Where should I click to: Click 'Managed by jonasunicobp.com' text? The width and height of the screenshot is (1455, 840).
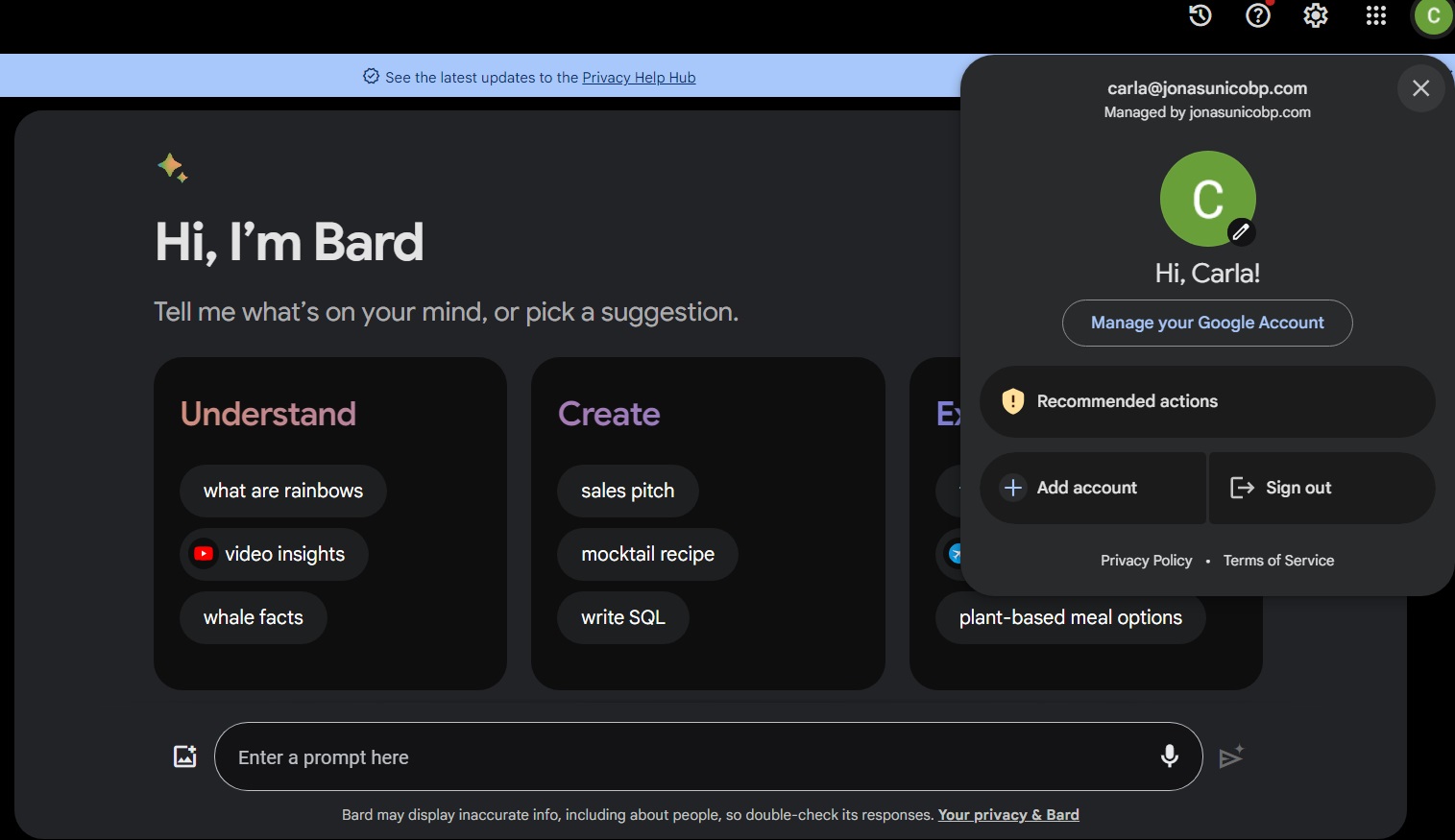pos(1207,112)
